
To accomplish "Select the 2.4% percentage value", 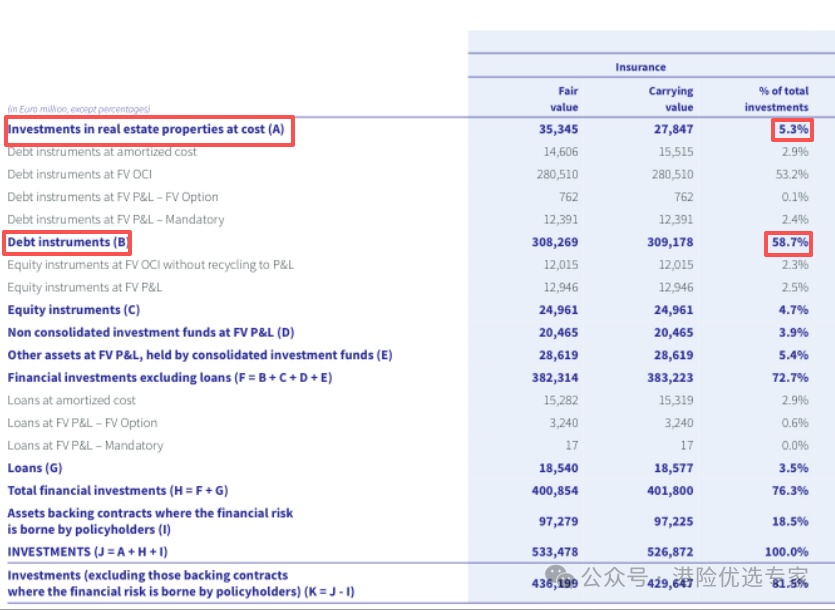I will pyautogui.click(x=795, y=219).
